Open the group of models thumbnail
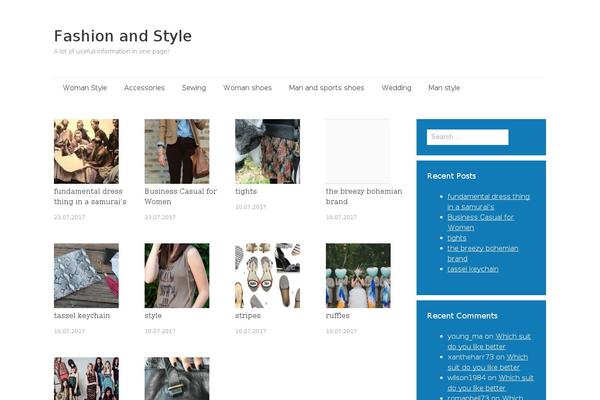This screenshot has width=600, height=400. pos(86,379)
